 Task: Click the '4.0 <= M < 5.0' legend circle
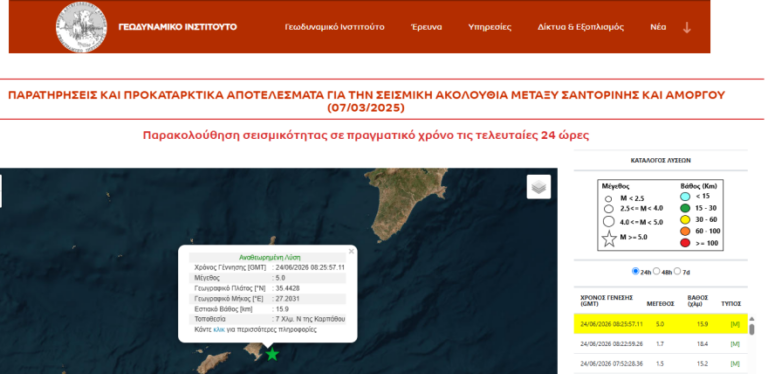coord(609,222)
